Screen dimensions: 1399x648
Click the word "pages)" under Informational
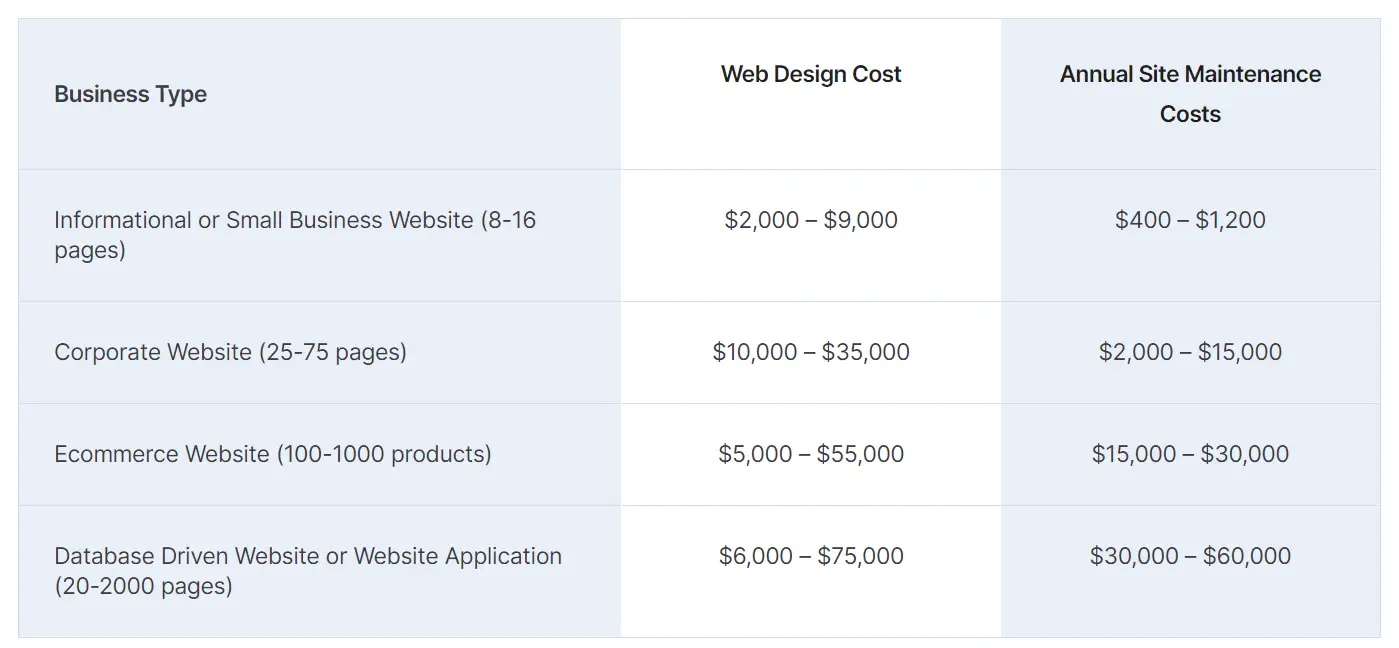point(90,250)
